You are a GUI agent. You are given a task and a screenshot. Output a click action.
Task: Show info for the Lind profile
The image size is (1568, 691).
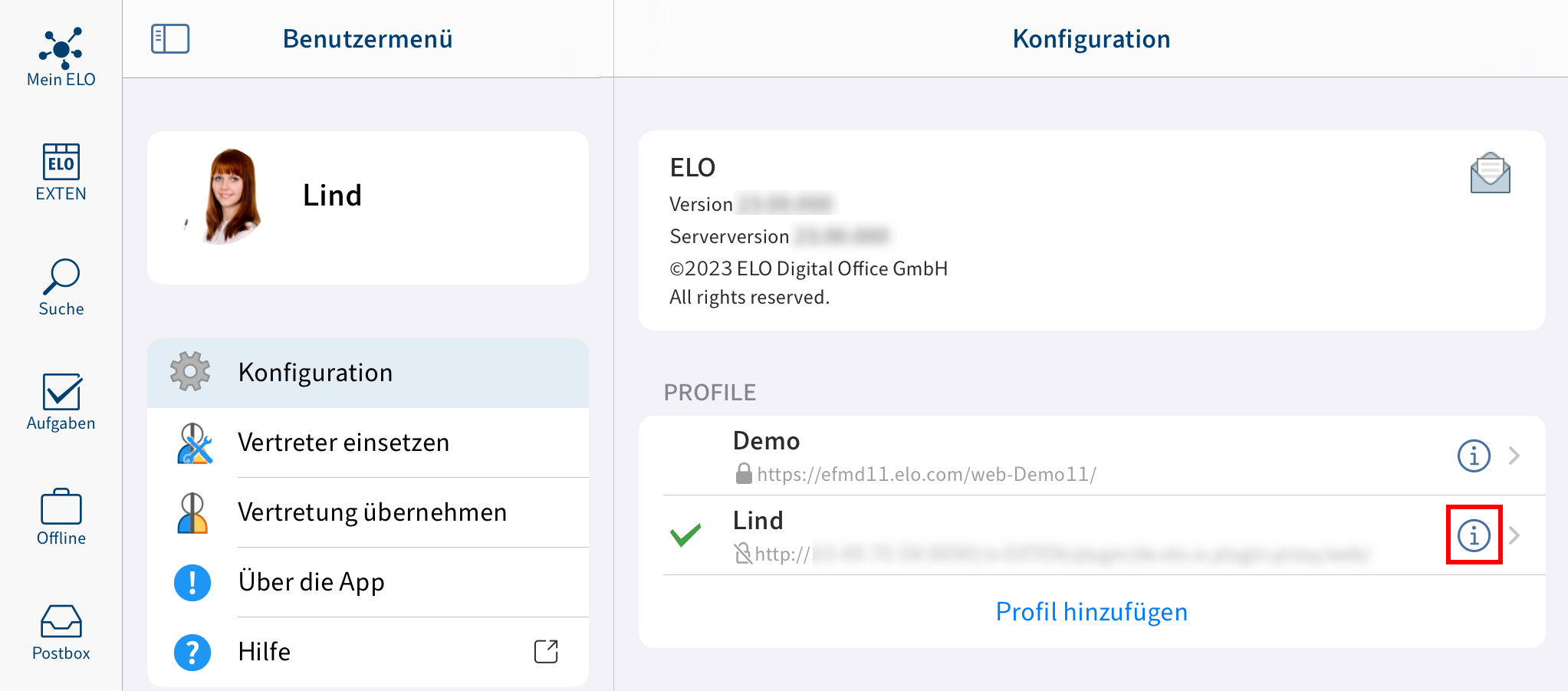click(x=1474, y=535)
